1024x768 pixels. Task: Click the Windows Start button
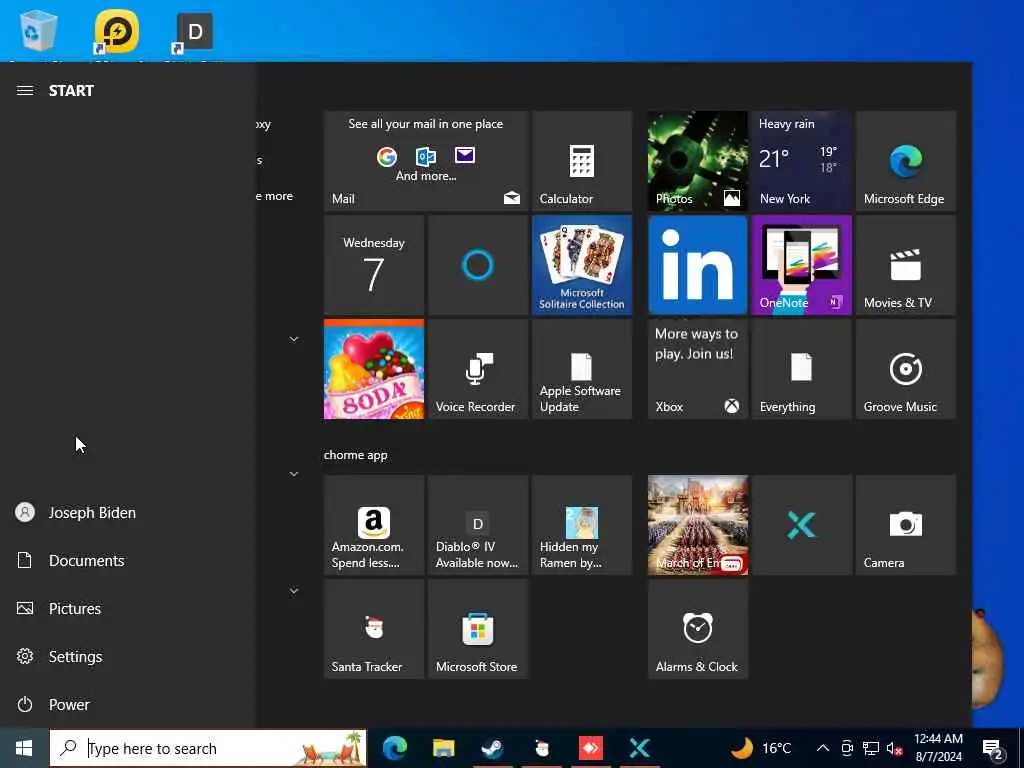tap(24, 748)
